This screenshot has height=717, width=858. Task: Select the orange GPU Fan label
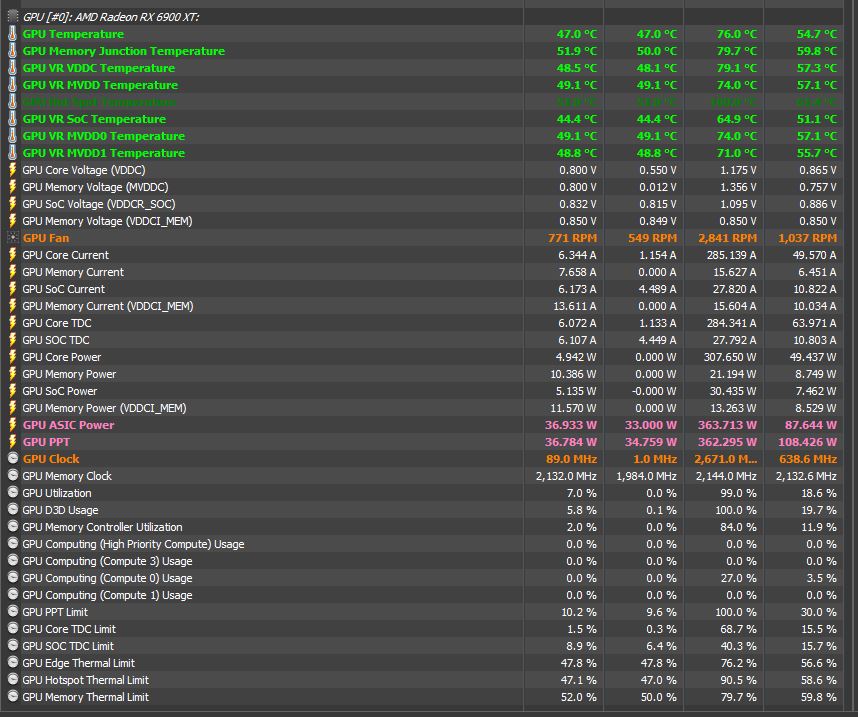46,238
